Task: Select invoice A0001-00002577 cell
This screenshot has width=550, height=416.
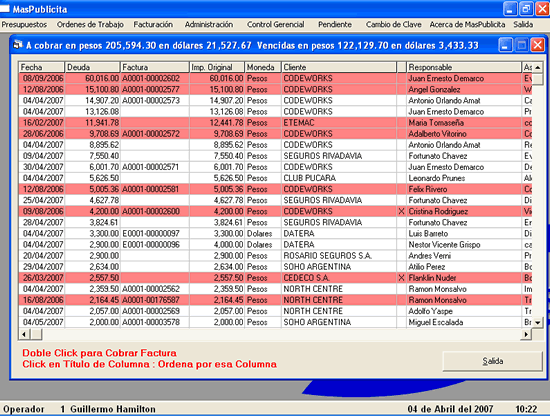Action: click(155, 89)
